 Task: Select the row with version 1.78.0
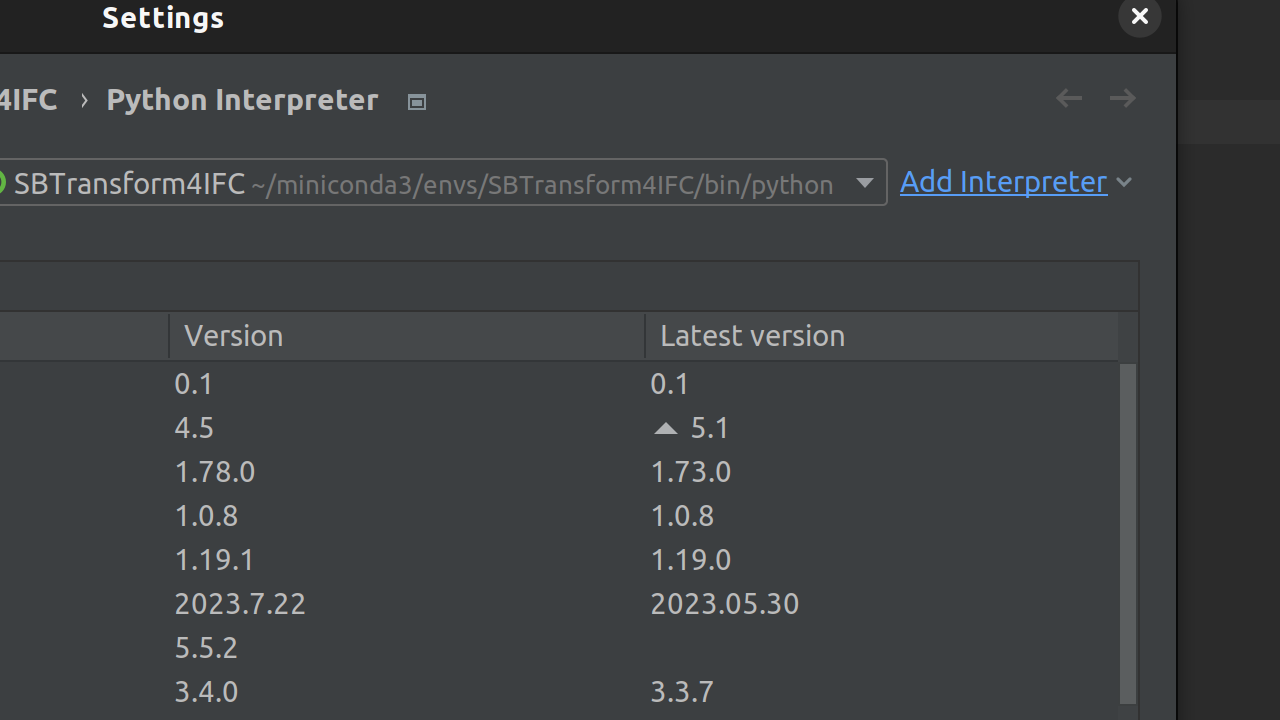coord(215,472)
